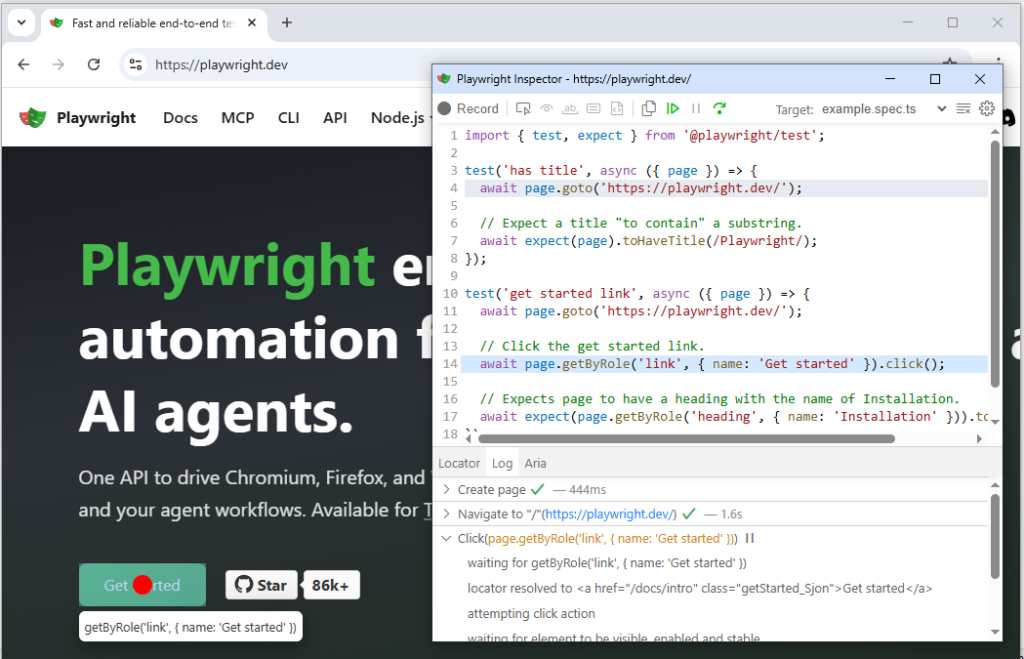Click the 'attempting click action' log line

[x=531, y=613]
